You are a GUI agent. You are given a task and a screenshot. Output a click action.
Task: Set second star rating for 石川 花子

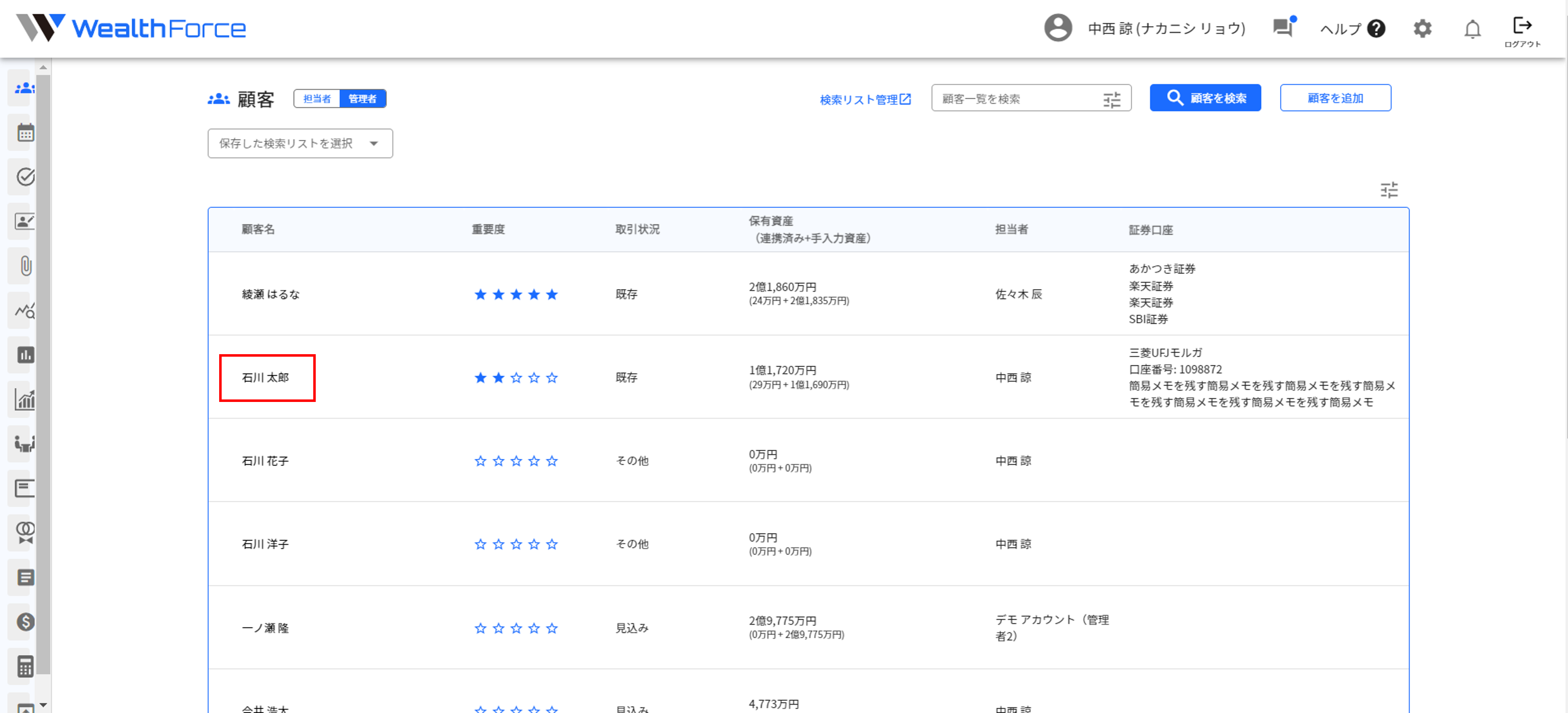click(x=499, y=461)
